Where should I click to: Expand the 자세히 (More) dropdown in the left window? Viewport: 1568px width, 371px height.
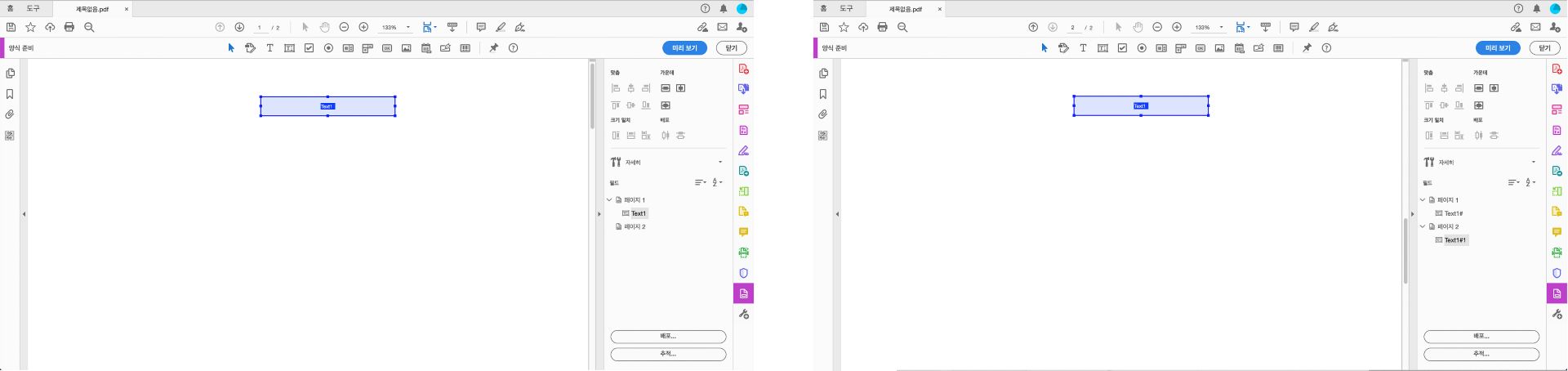point(720,162)
